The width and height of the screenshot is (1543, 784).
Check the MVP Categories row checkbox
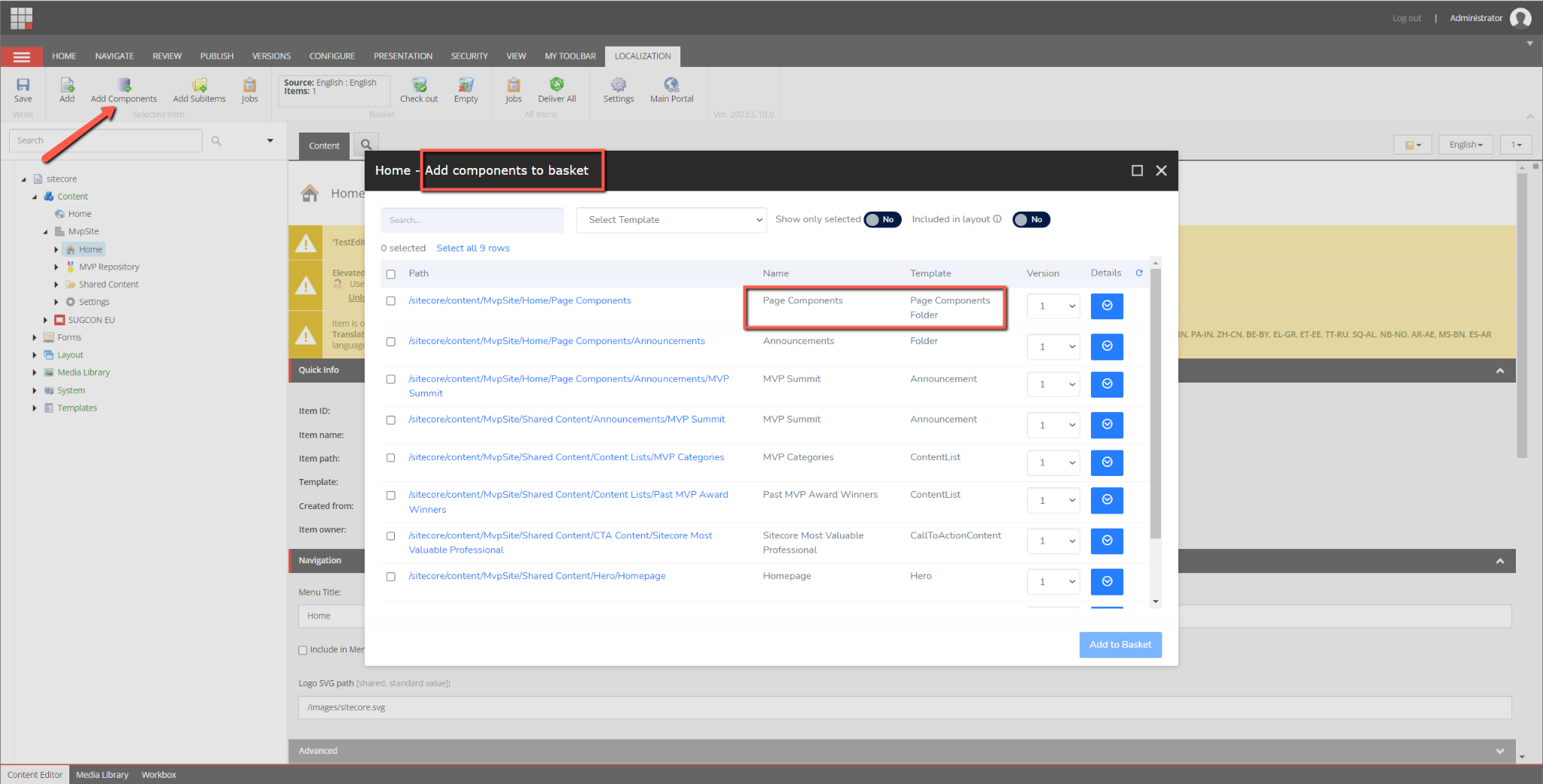tap(391, 458)
